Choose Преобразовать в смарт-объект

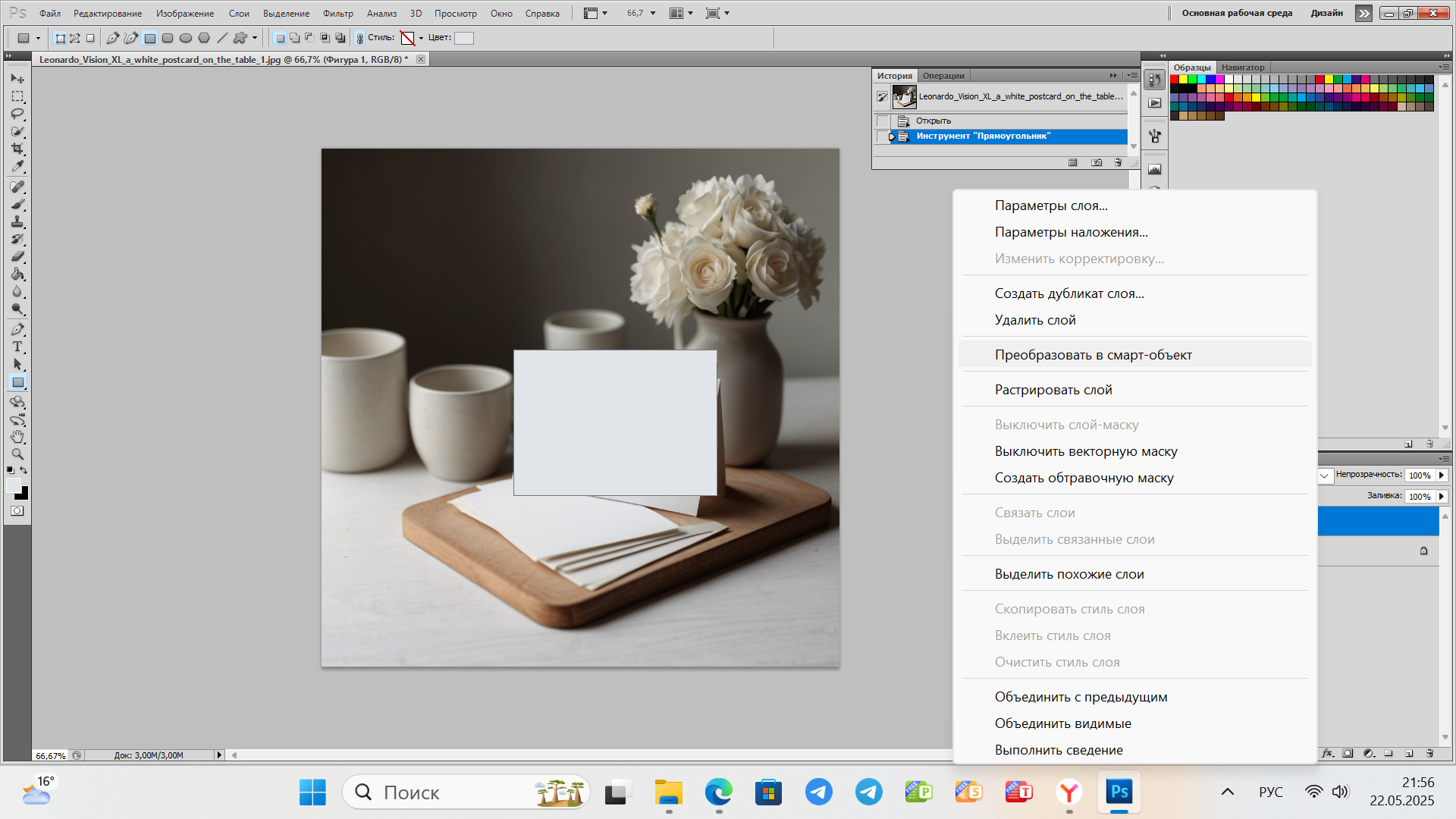[1093, 355]
